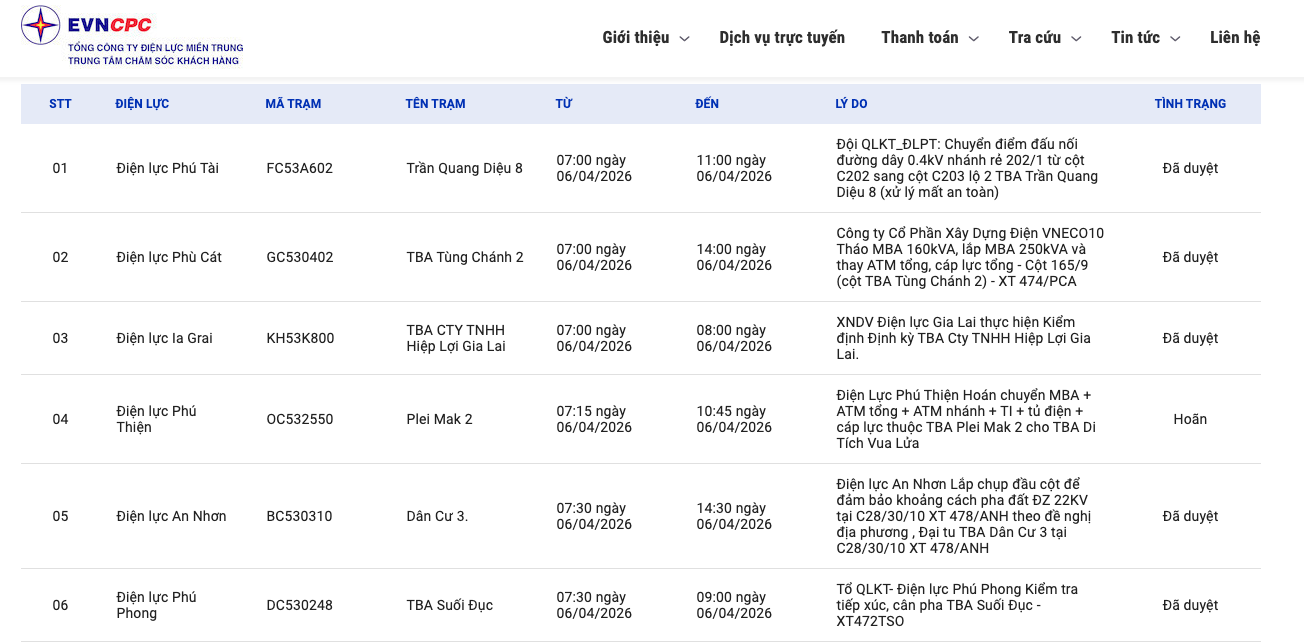This screenshot has height=642, width=1304.
Task: Click the TÌNH TRẠNG column header
Action: tap(1189, 104)
